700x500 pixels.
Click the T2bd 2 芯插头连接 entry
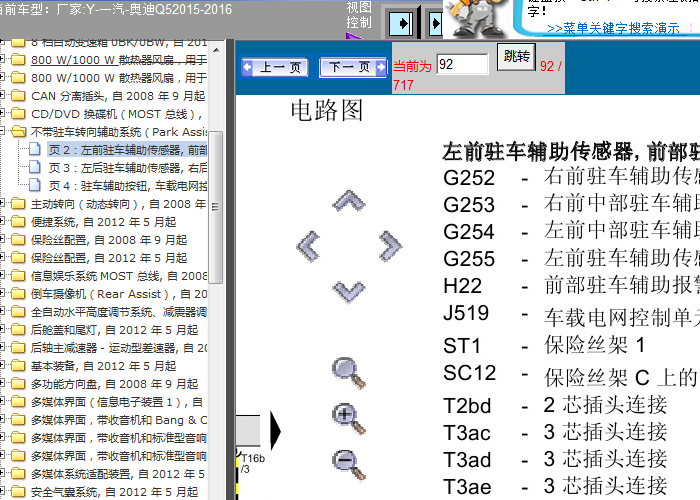coord(555,405)
